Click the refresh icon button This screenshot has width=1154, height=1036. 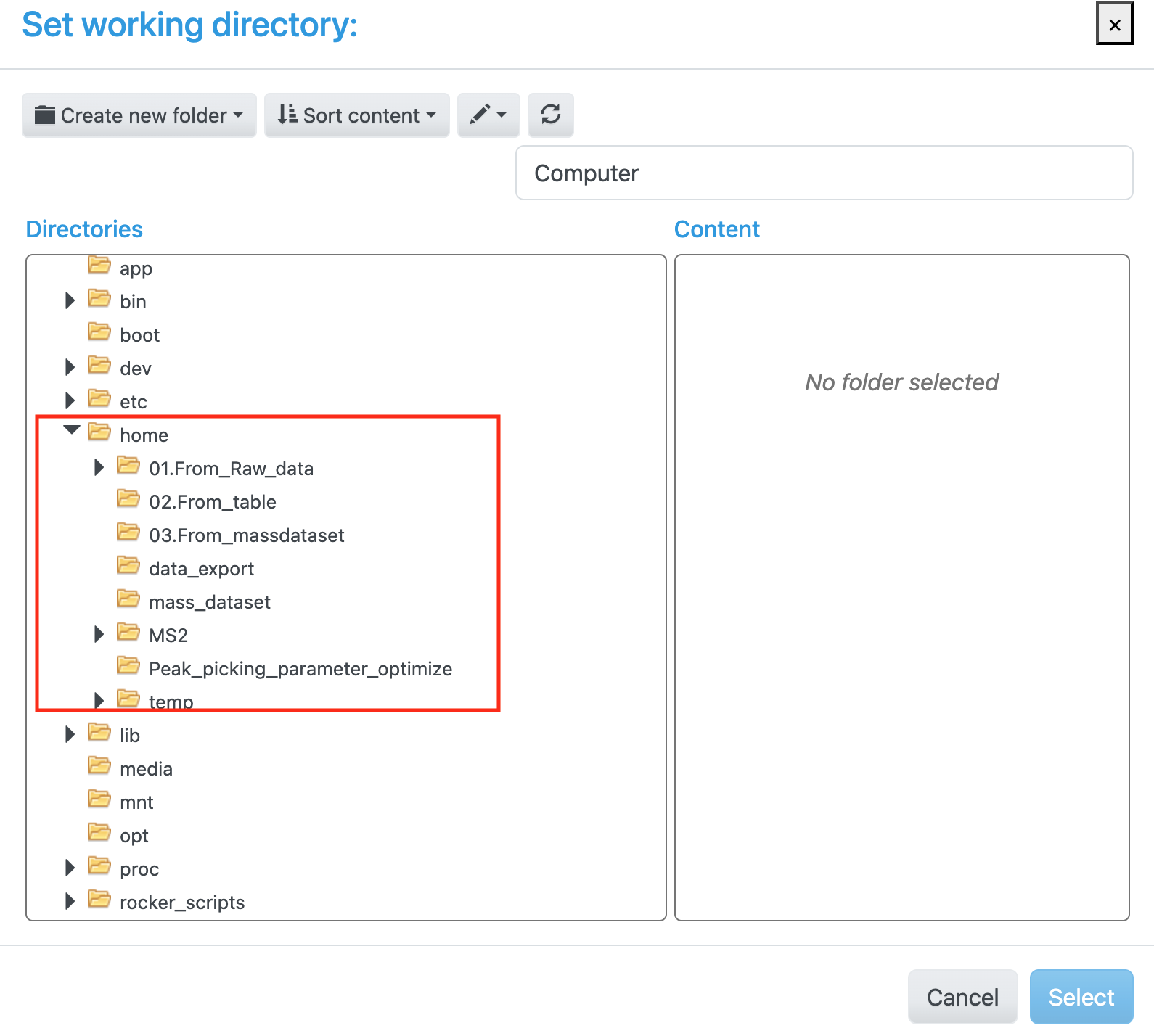pyautogui.click(x=550, y=115)
